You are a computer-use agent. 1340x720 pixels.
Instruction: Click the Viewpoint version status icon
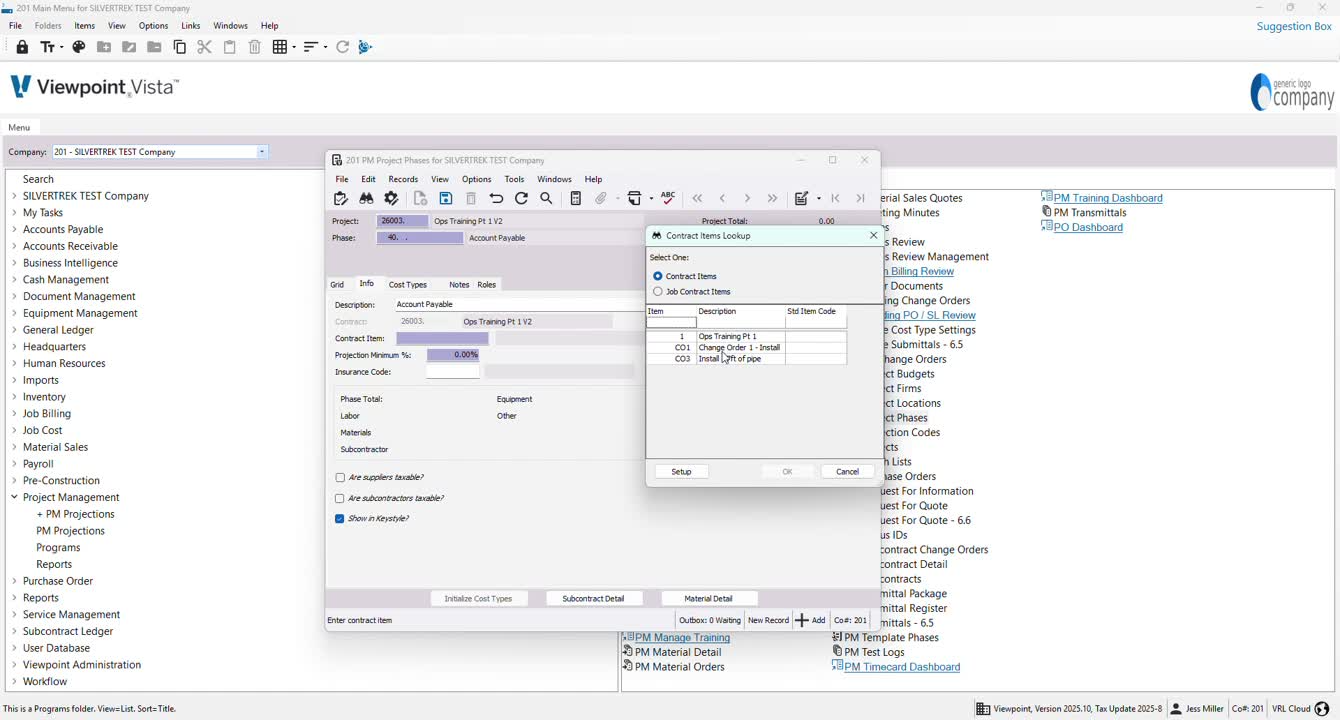coord(983,709)
